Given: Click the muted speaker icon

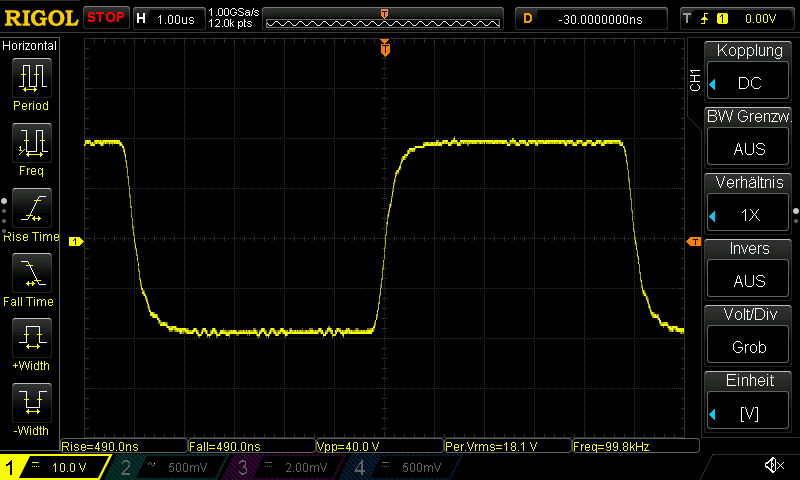Looking at the screenshot, I should [x=774, y=465].
